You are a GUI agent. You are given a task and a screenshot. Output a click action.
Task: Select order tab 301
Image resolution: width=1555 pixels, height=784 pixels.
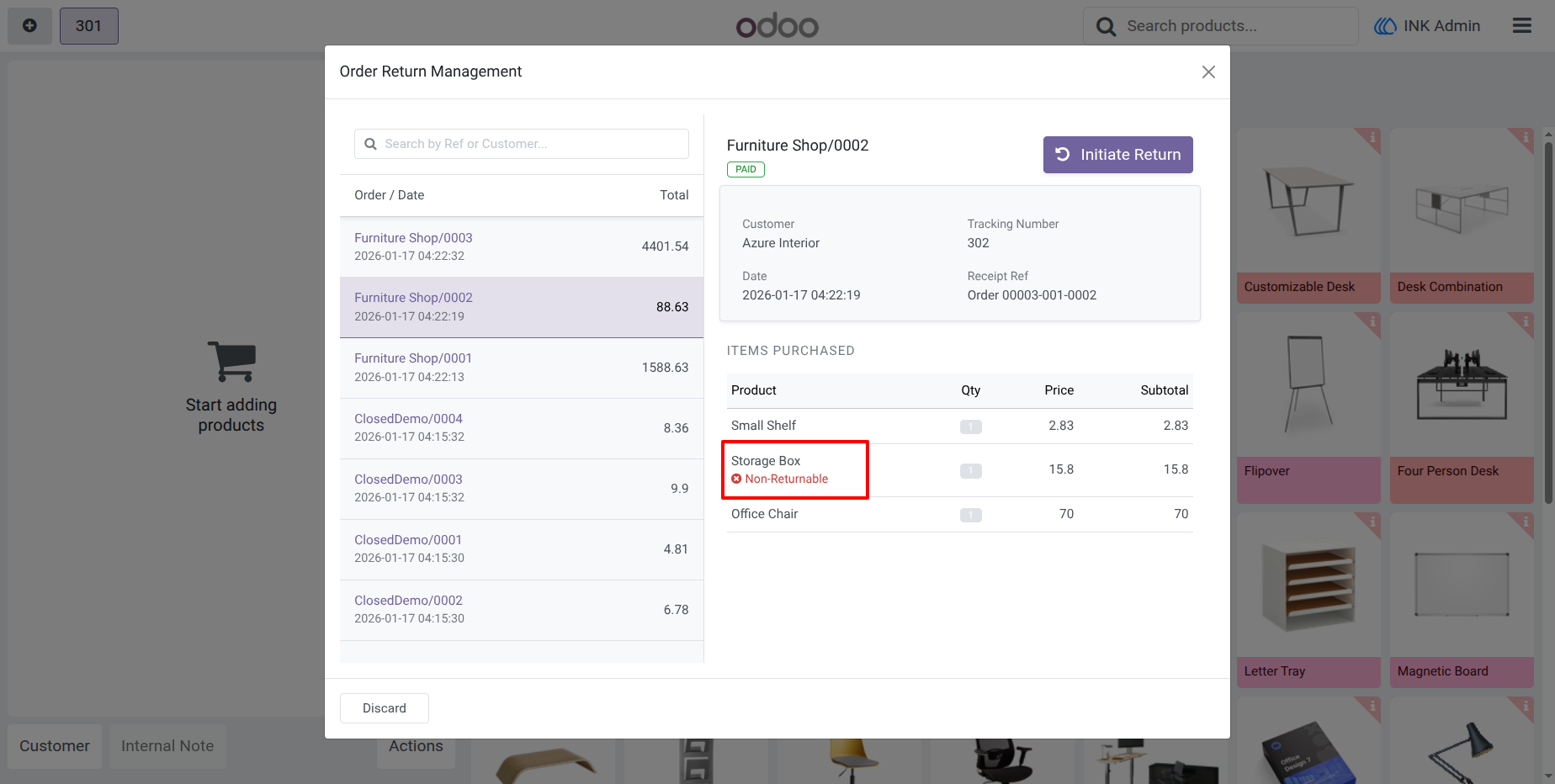(88, 26)
